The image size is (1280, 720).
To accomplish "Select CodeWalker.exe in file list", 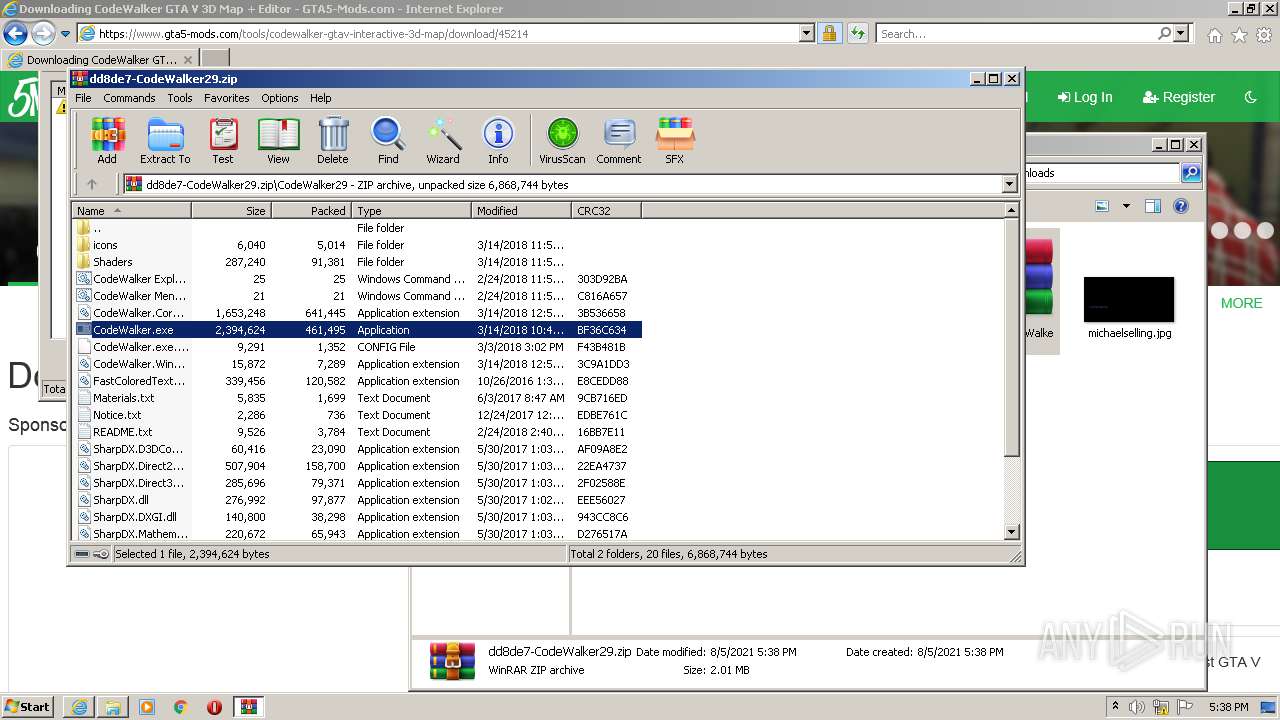I will pos(357,330).
